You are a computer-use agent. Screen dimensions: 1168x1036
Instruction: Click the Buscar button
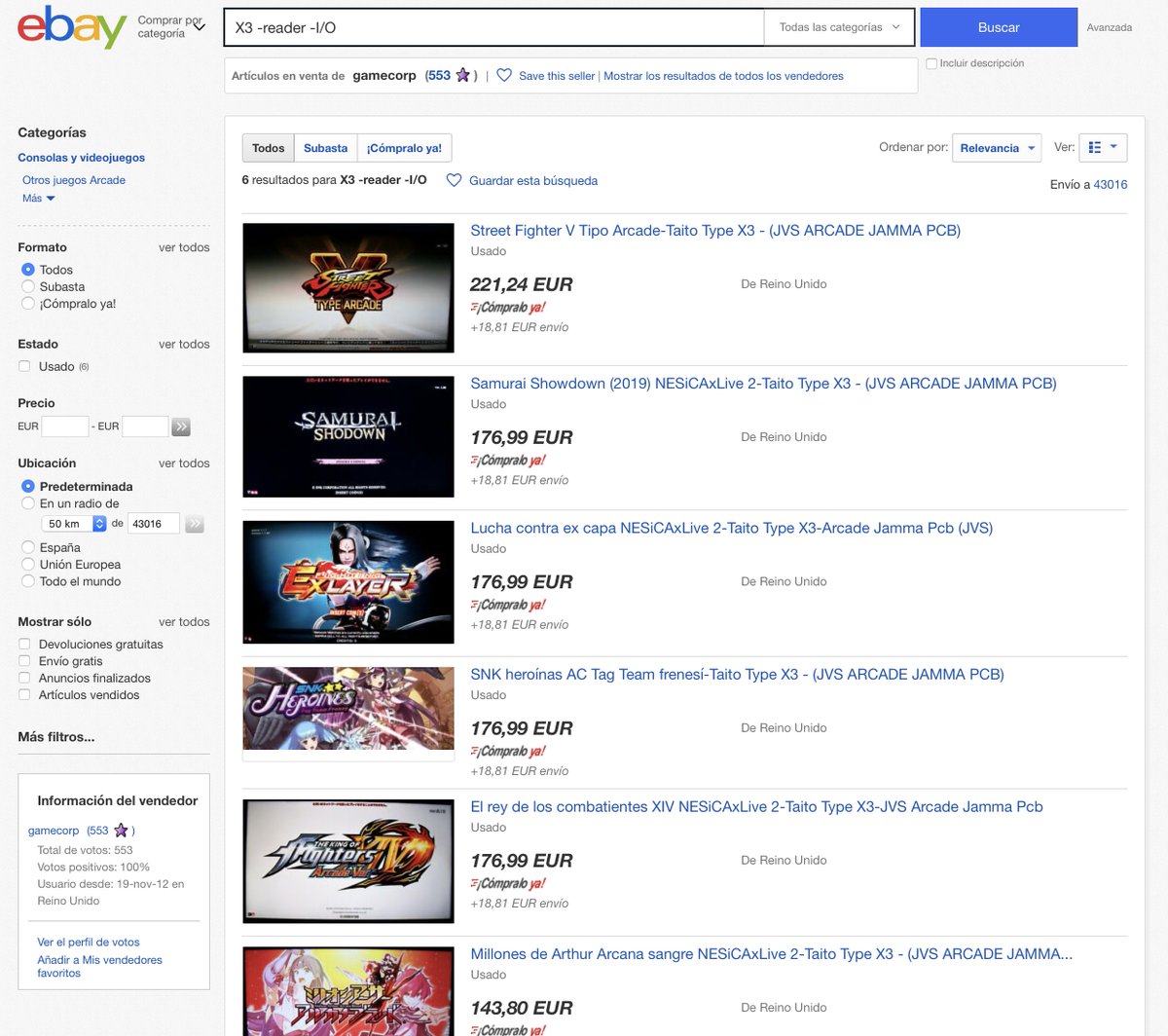click(999, 27)
